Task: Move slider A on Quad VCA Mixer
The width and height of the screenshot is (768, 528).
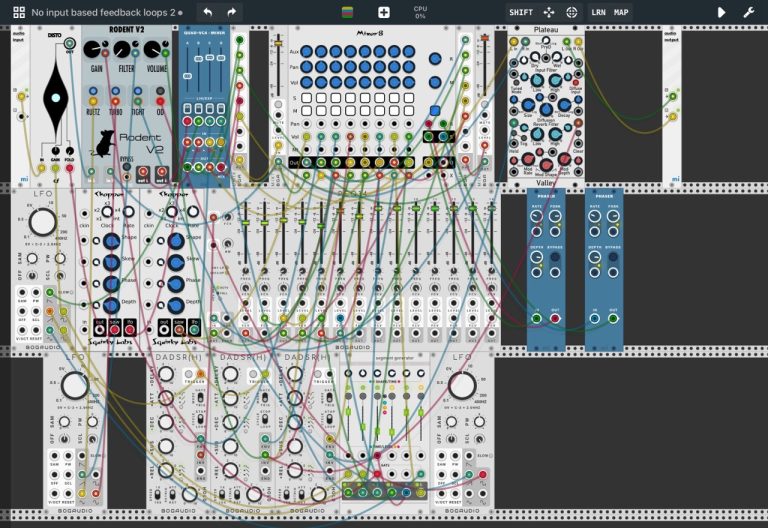Action: (x=187, y=76)
